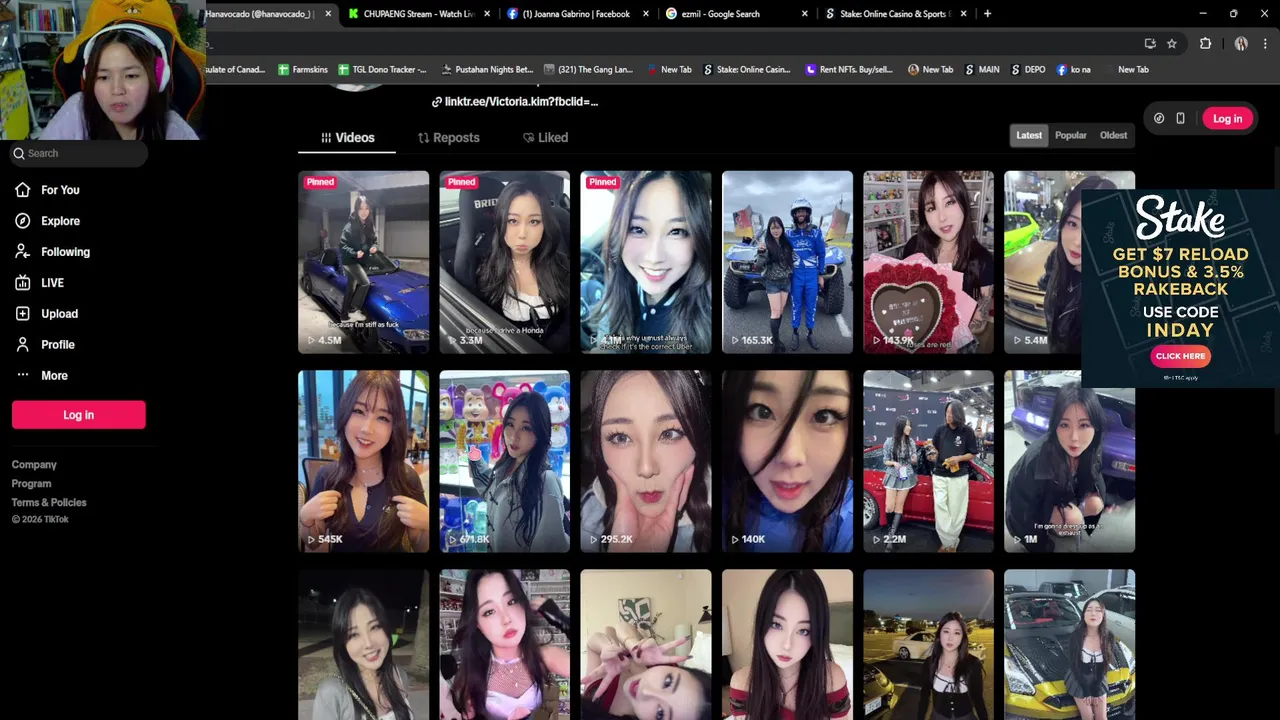Click the get app phone icon
This screenshot has width=1280, height=720.
click(1180, 119)
